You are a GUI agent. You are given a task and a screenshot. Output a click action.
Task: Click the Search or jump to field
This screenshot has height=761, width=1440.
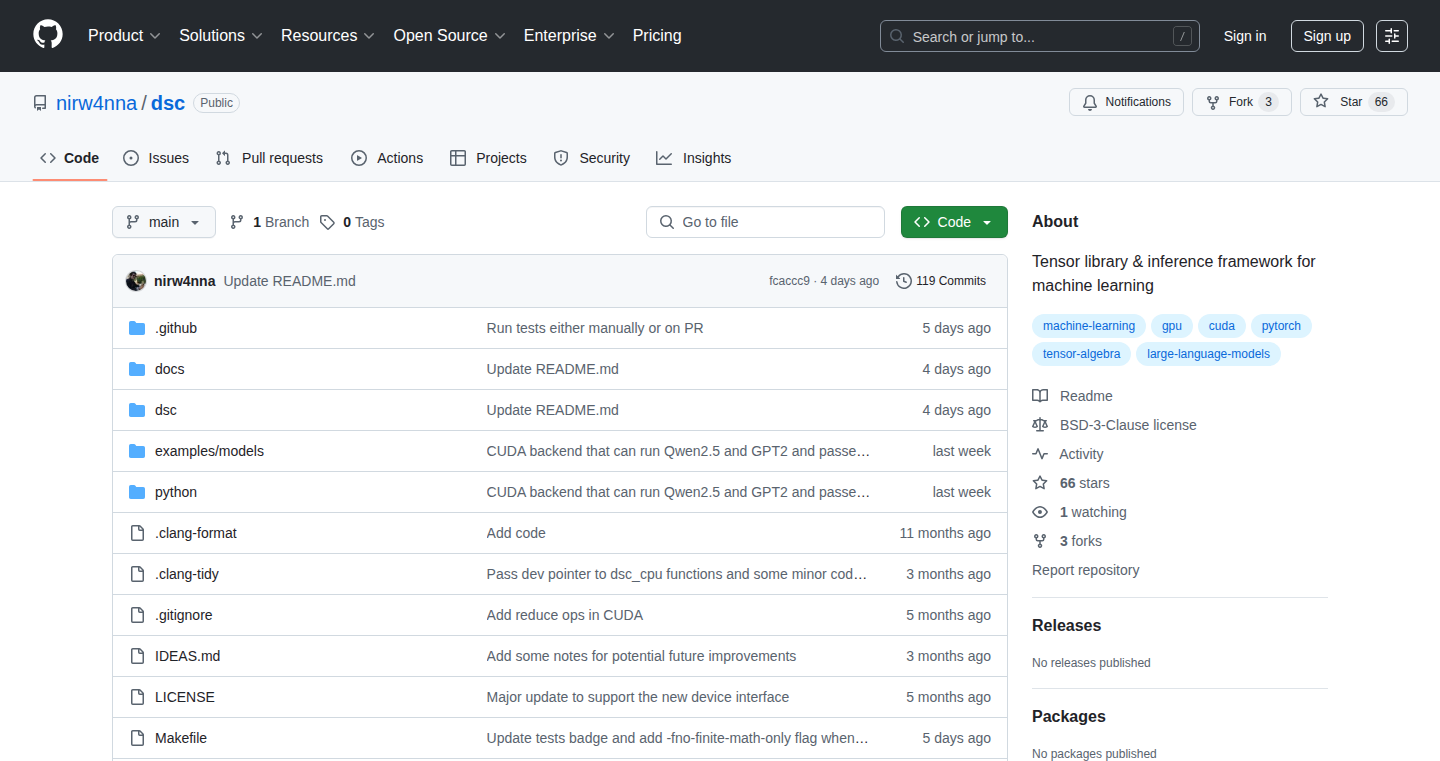pos(1040,36)
